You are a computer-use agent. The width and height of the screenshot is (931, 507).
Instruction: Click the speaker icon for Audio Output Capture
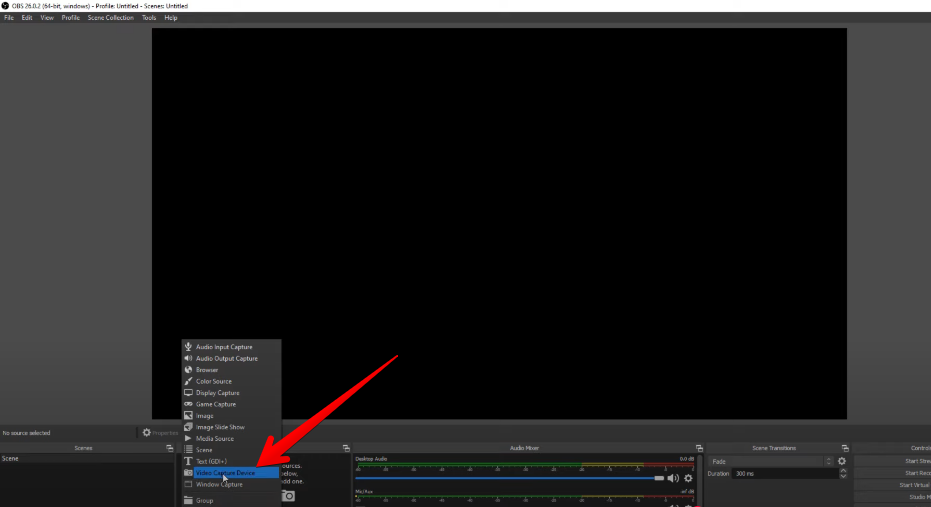point(188,358)
